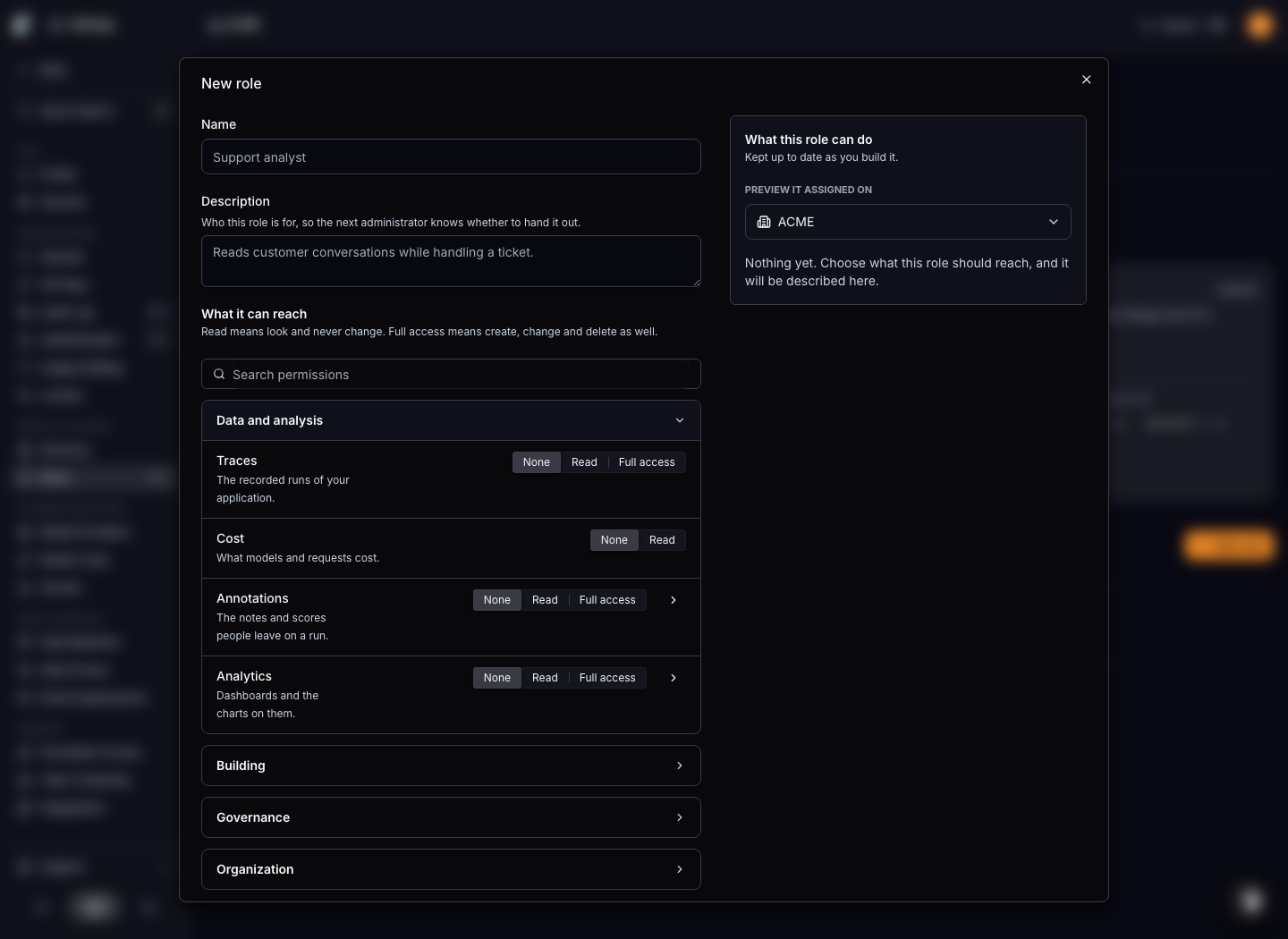
Task: Click the building icon next to ACME
Action: tap(764, 222)
